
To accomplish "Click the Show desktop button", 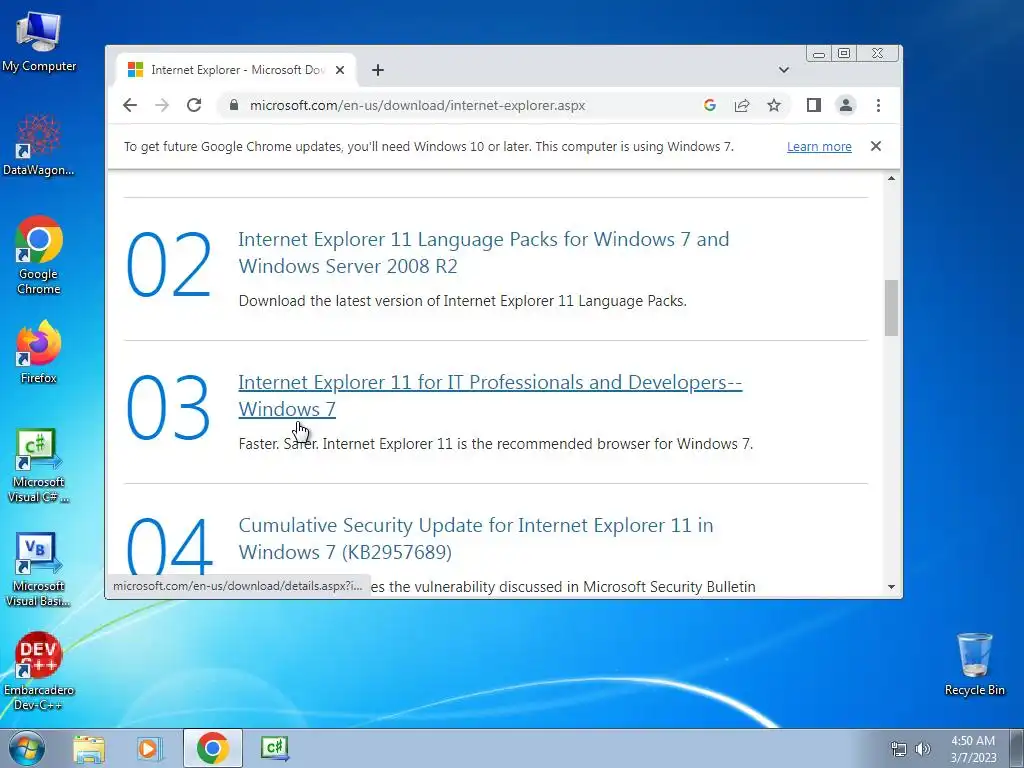I will [x=1016, y=749].
